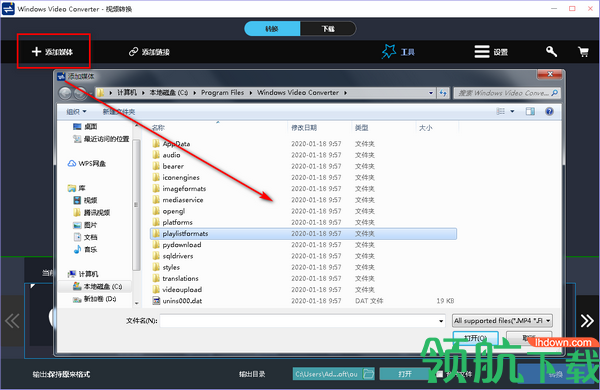Open Documents library in navigation pane
The width and height of the screenshot is (600, 390).
tap(85, 237)
